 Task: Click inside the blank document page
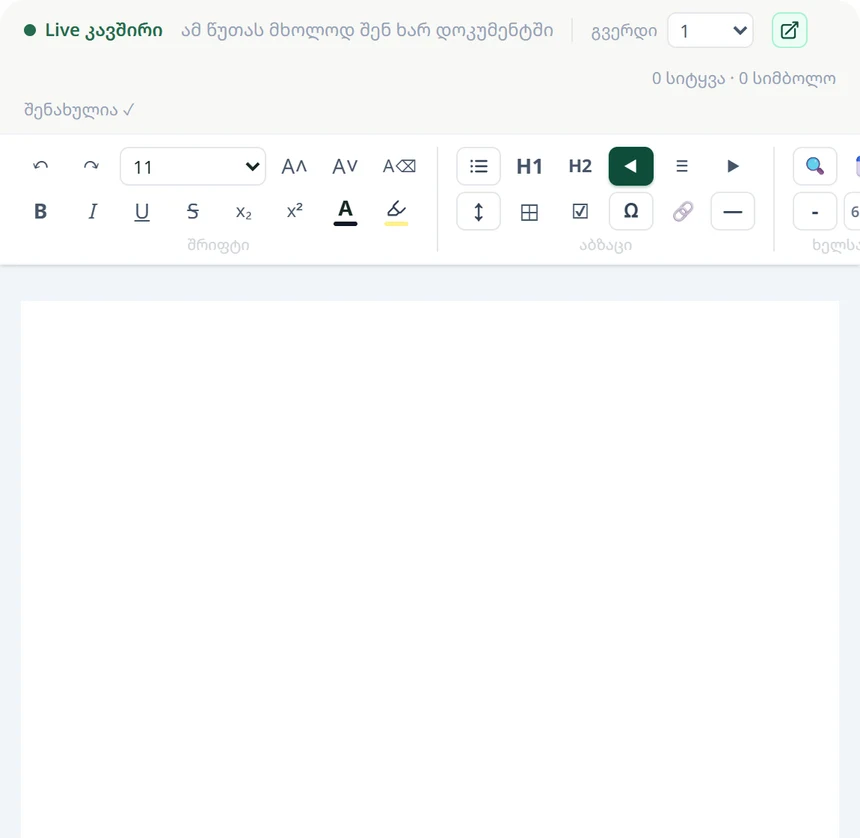(x=430, y=569)
